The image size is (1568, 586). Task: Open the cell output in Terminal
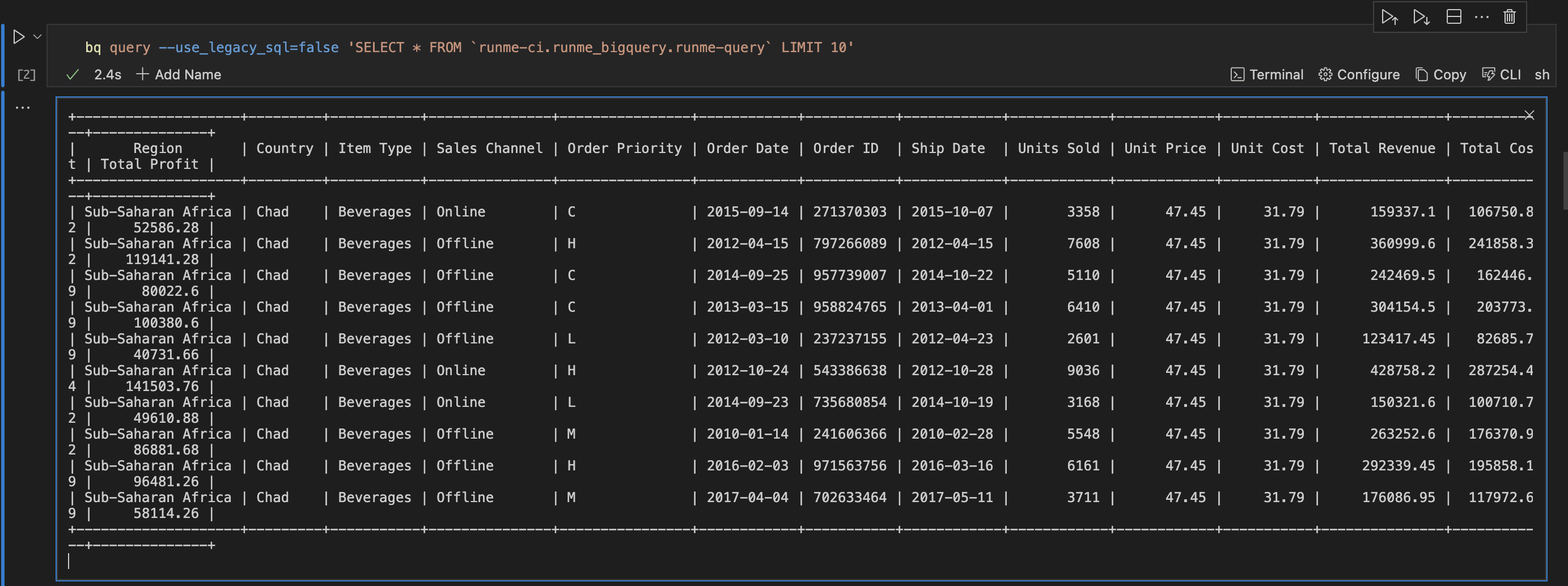click(1266, 75)
